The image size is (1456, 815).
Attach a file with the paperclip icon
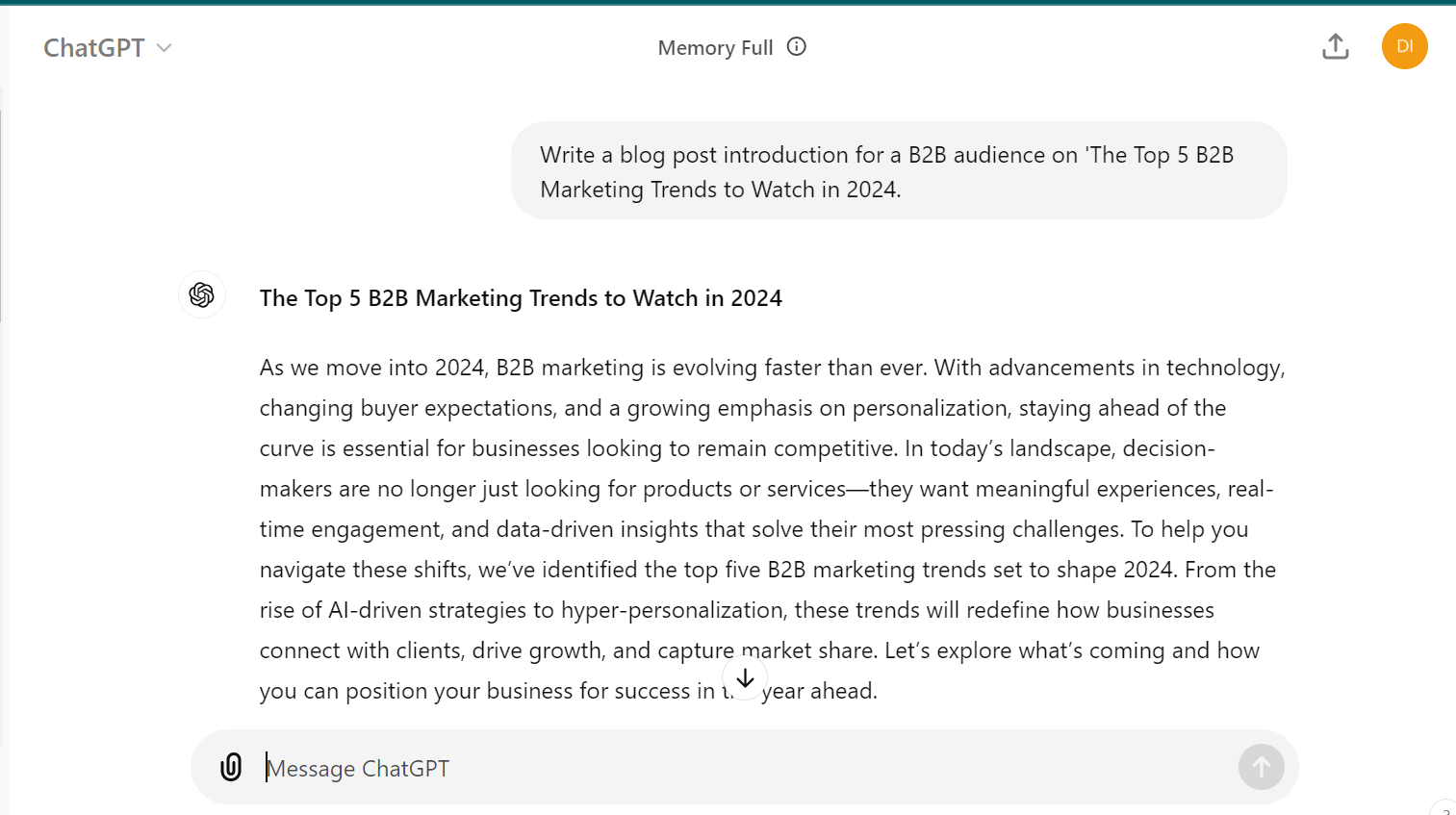pyautogui.click(x=231, y=767)
